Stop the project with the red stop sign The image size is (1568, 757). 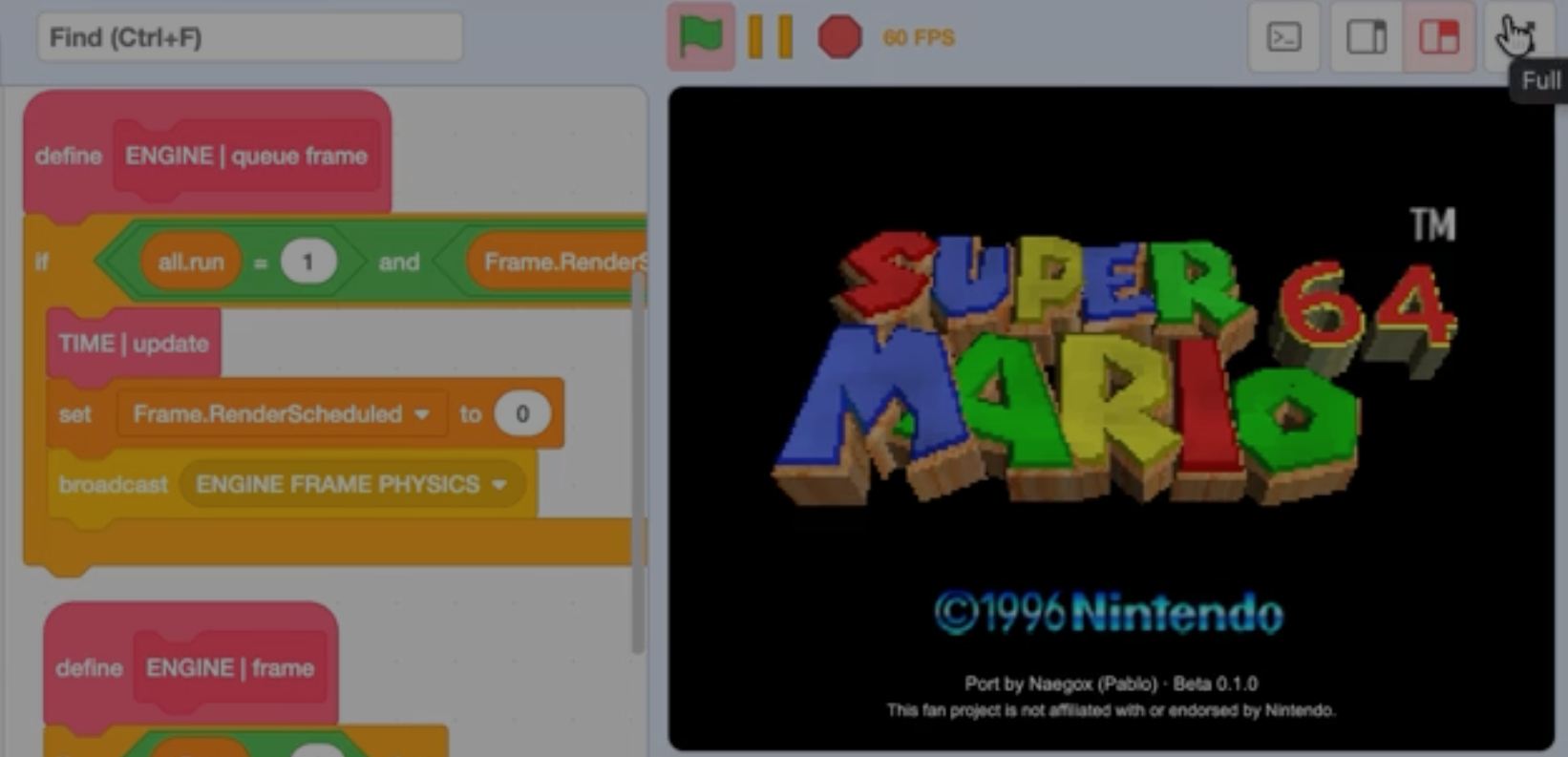pos(839,37)
